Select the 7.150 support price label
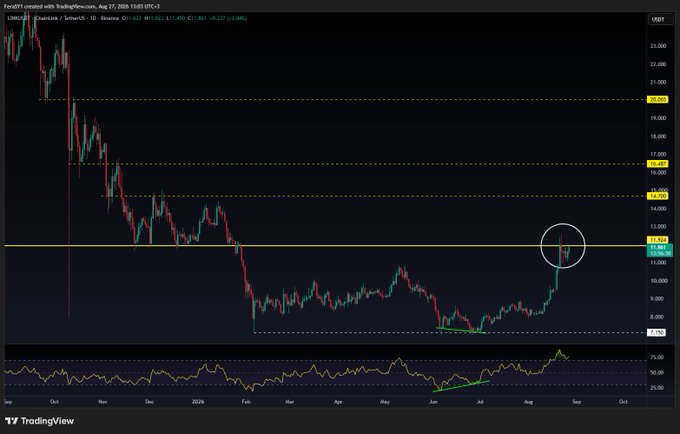Screen dimensions: 680x434 (x=657, y=333)
